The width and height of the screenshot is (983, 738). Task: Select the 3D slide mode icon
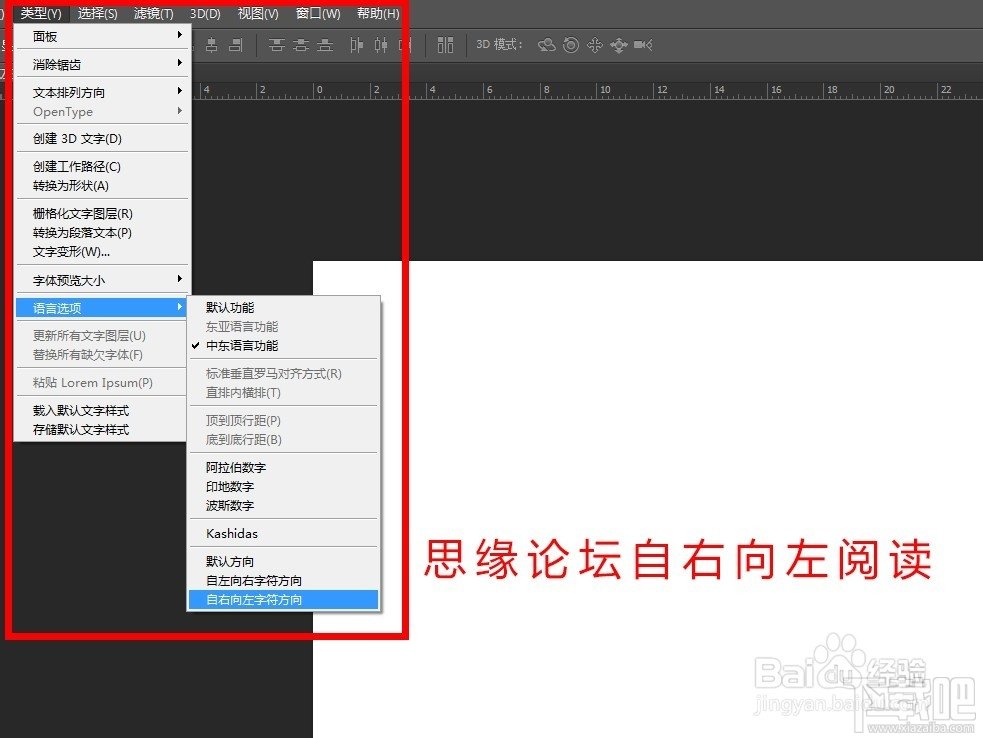click(x=619, y=45)
